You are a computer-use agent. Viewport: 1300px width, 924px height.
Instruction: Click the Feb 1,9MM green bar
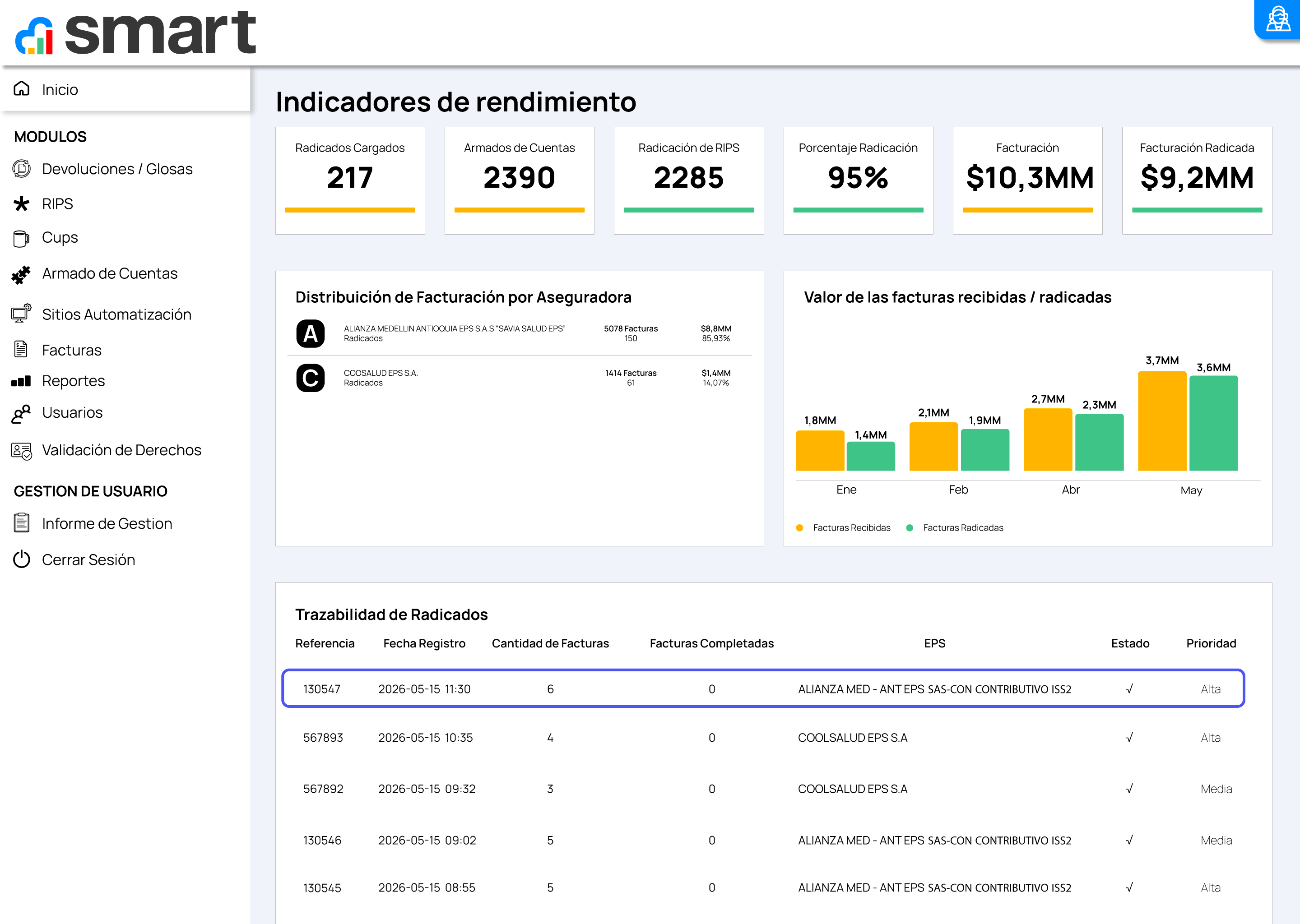coord(984,450)
